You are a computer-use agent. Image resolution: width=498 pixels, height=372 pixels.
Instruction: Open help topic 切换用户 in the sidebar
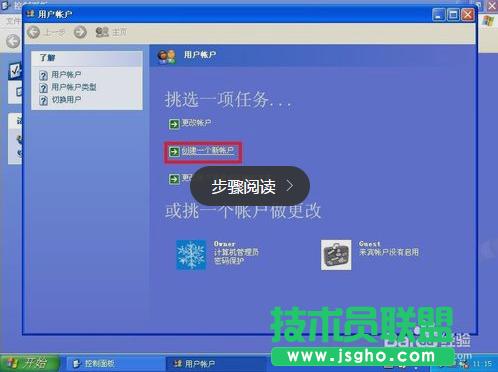click(66, 99)
